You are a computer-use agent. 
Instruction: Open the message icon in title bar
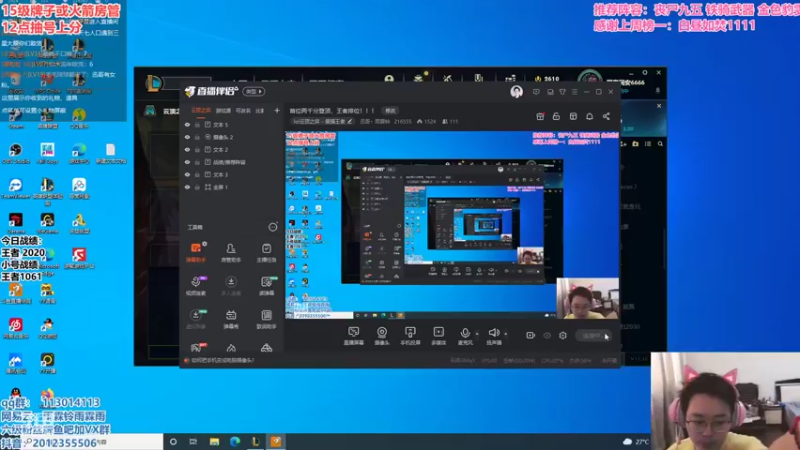pyautogui.click(x=536, y=92)
